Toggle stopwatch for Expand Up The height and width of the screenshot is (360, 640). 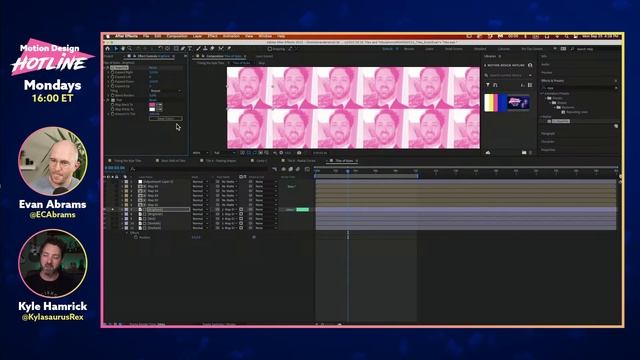click(112, 86)
